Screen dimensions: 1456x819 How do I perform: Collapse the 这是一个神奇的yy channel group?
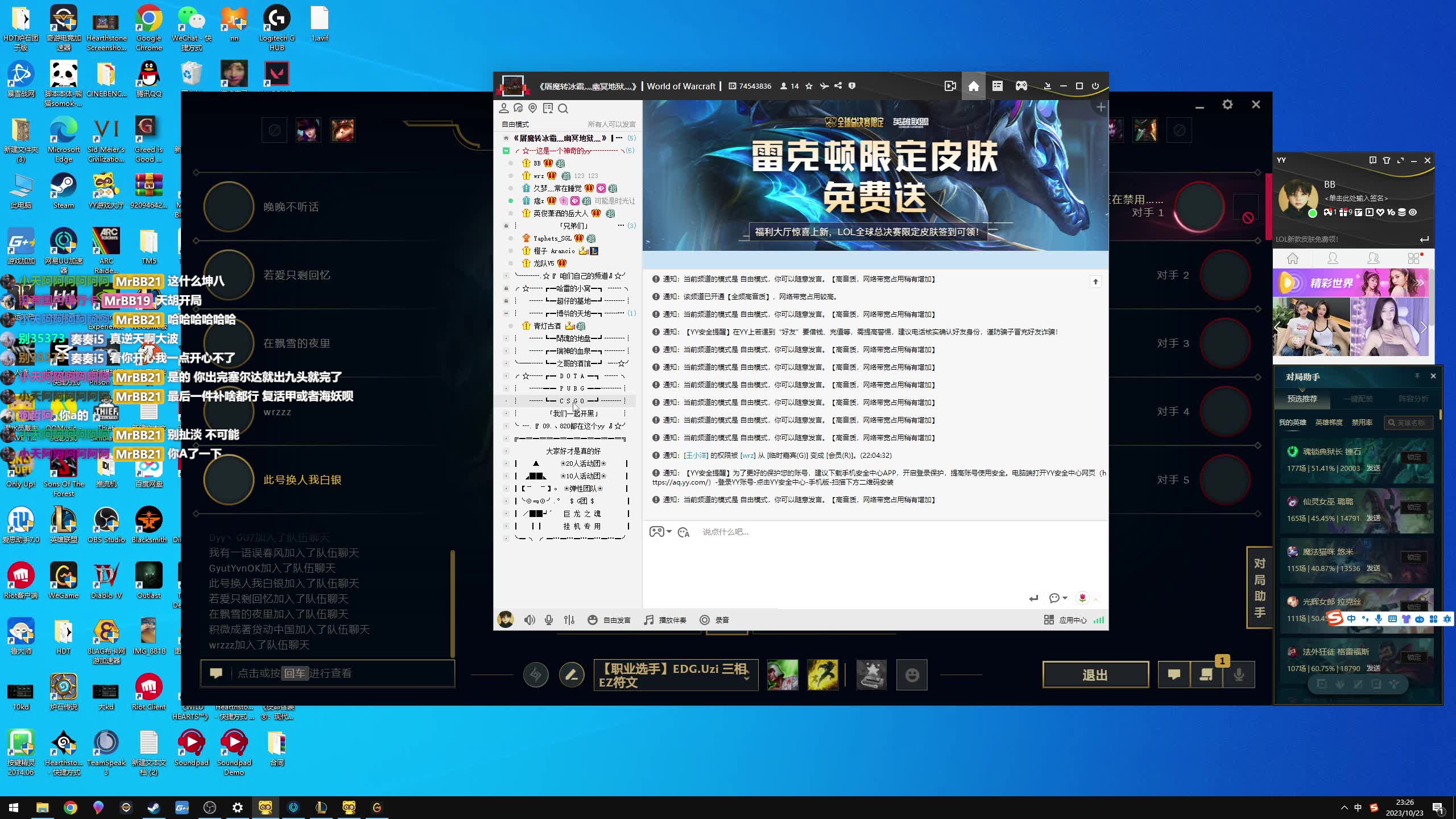click(x=506, y=151)
